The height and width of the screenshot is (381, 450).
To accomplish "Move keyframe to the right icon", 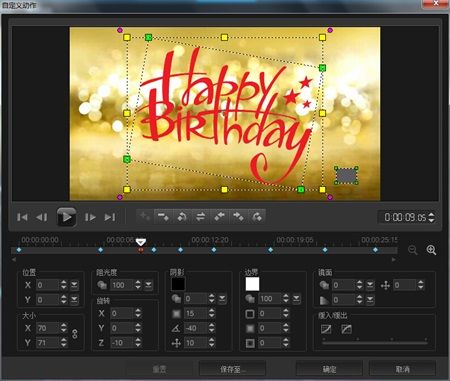I will pyautogui.click(x=238, y=217).
